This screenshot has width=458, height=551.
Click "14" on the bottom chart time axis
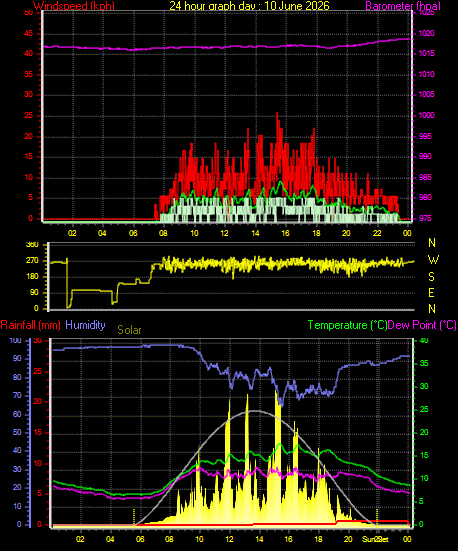(259, 539)
